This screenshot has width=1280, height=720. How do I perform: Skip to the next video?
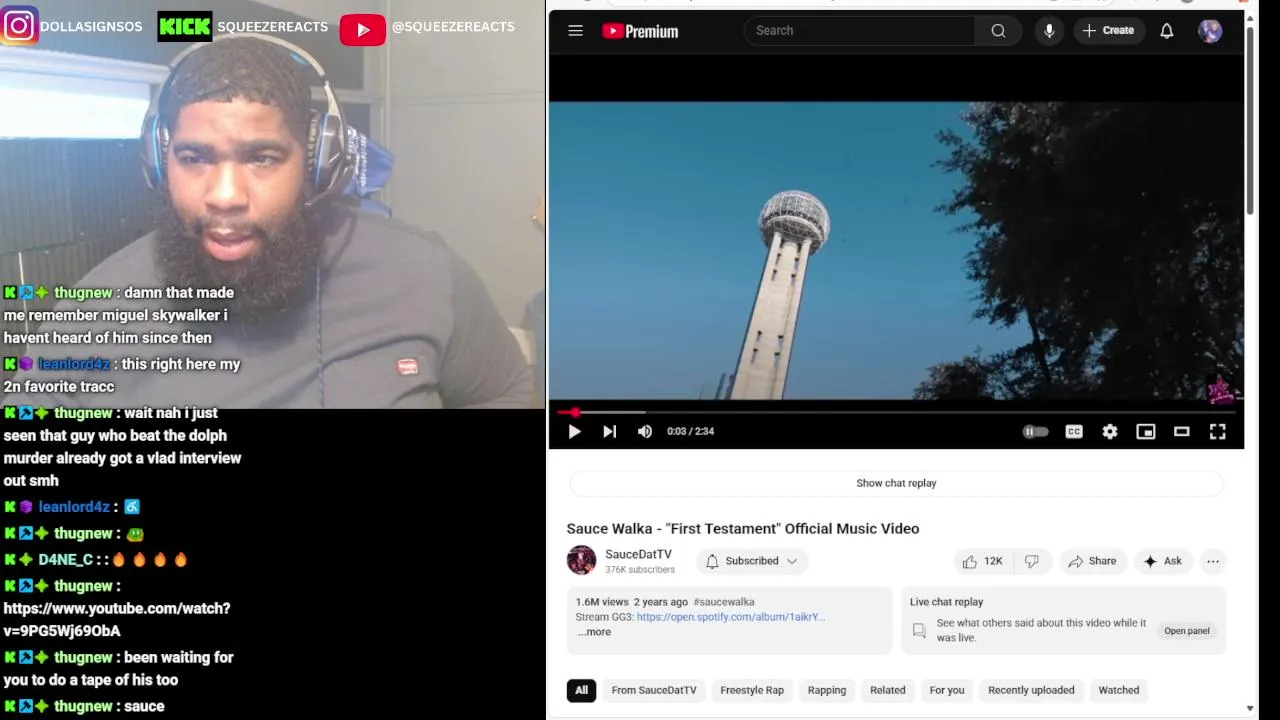click(609, 431)
